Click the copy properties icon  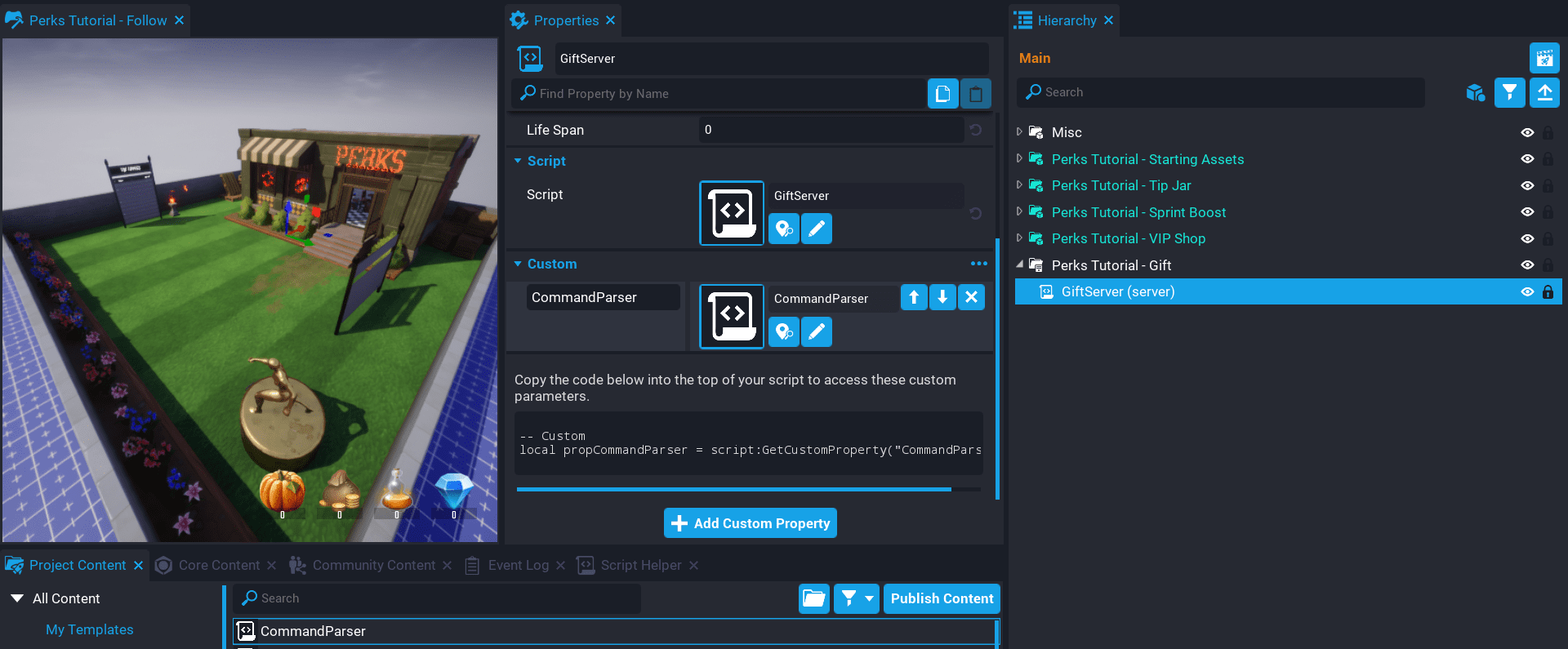(942, 94)
